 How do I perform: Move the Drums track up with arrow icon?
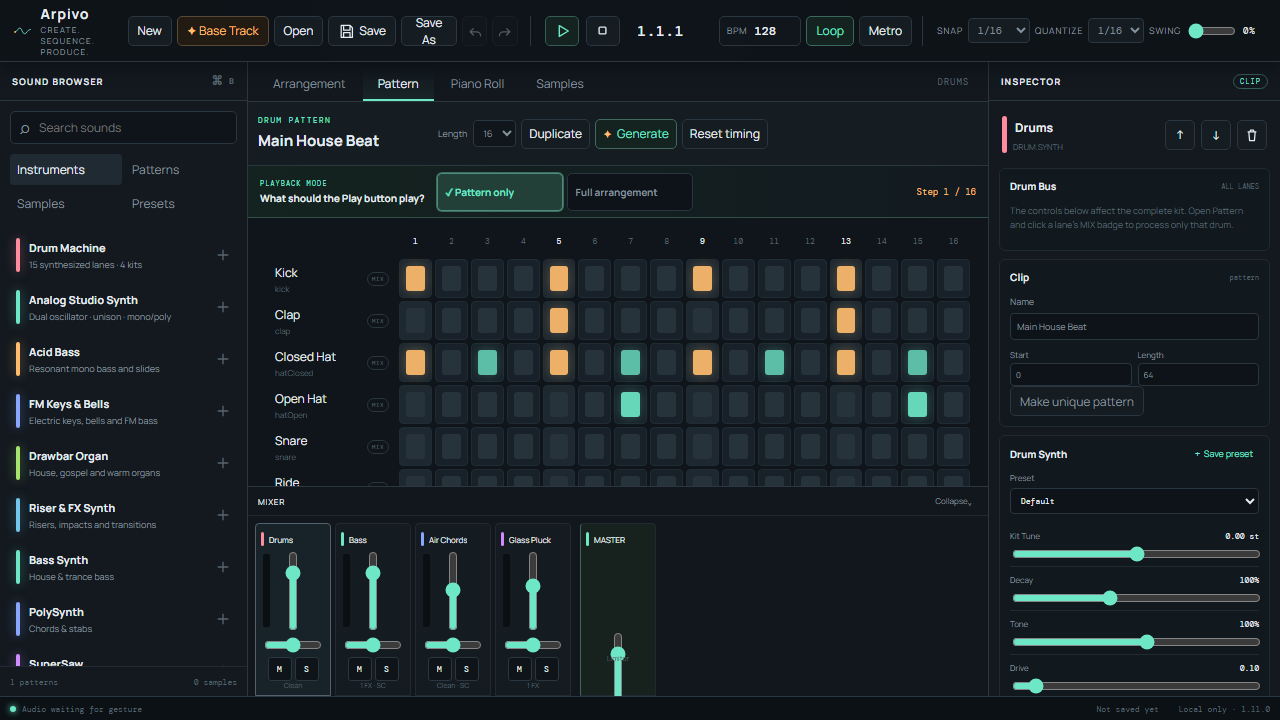tap(1179, 135)
